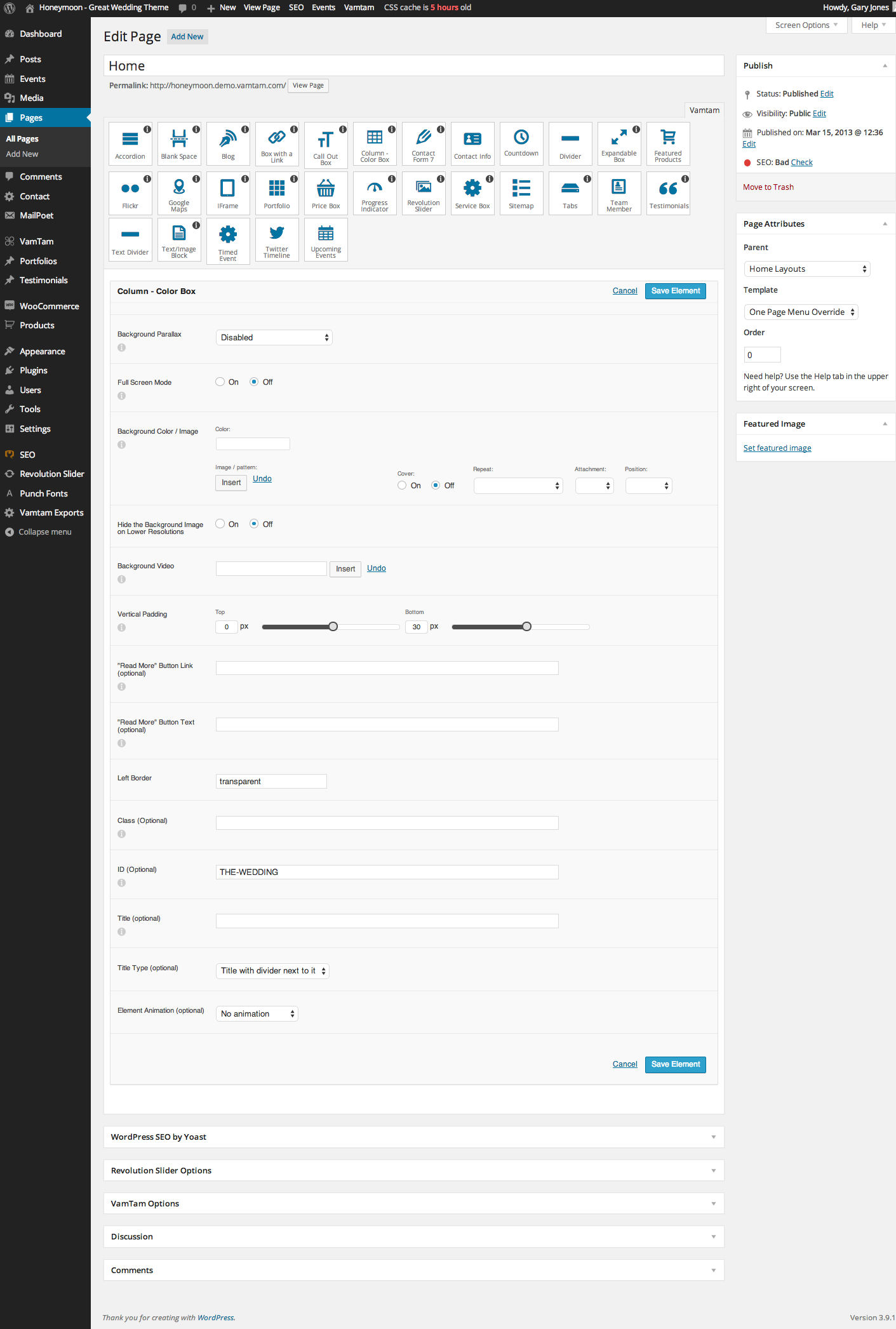Add the Countdown element icon
Image resolution: width=896 pixels, height=1329 pixels.
pyautogui.click(x=521, y=144)
